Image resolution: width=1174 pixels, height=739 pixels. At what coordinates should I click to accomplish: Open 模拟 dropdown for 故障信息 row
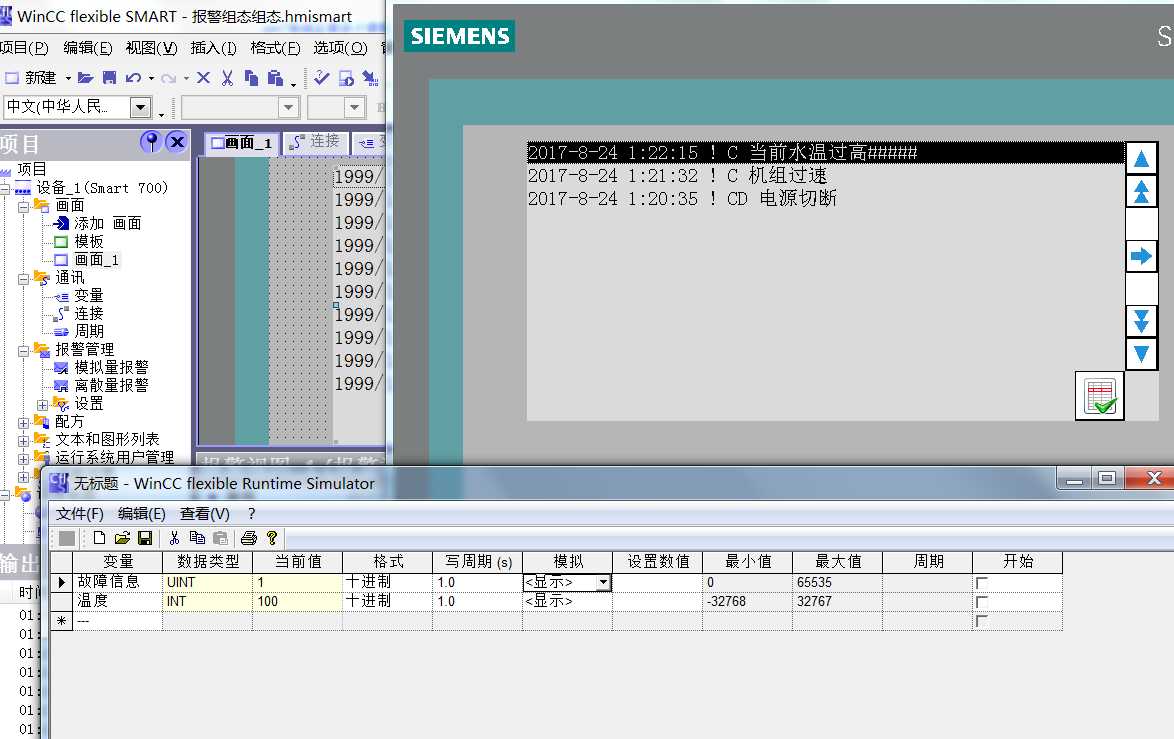click(x=603, y=582)
